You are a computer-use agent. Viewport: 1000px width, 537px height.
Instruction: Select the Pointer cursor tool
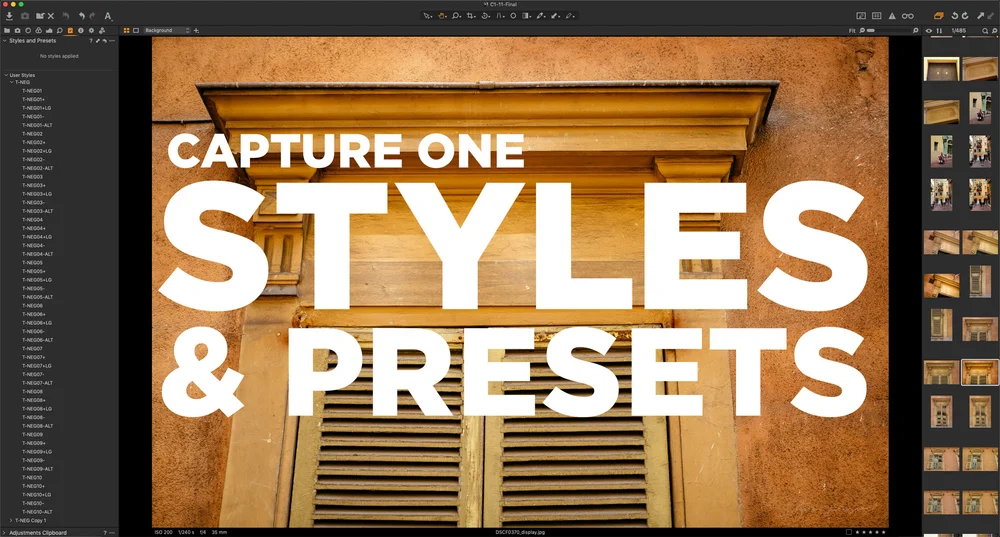click(x=427, y=15)
